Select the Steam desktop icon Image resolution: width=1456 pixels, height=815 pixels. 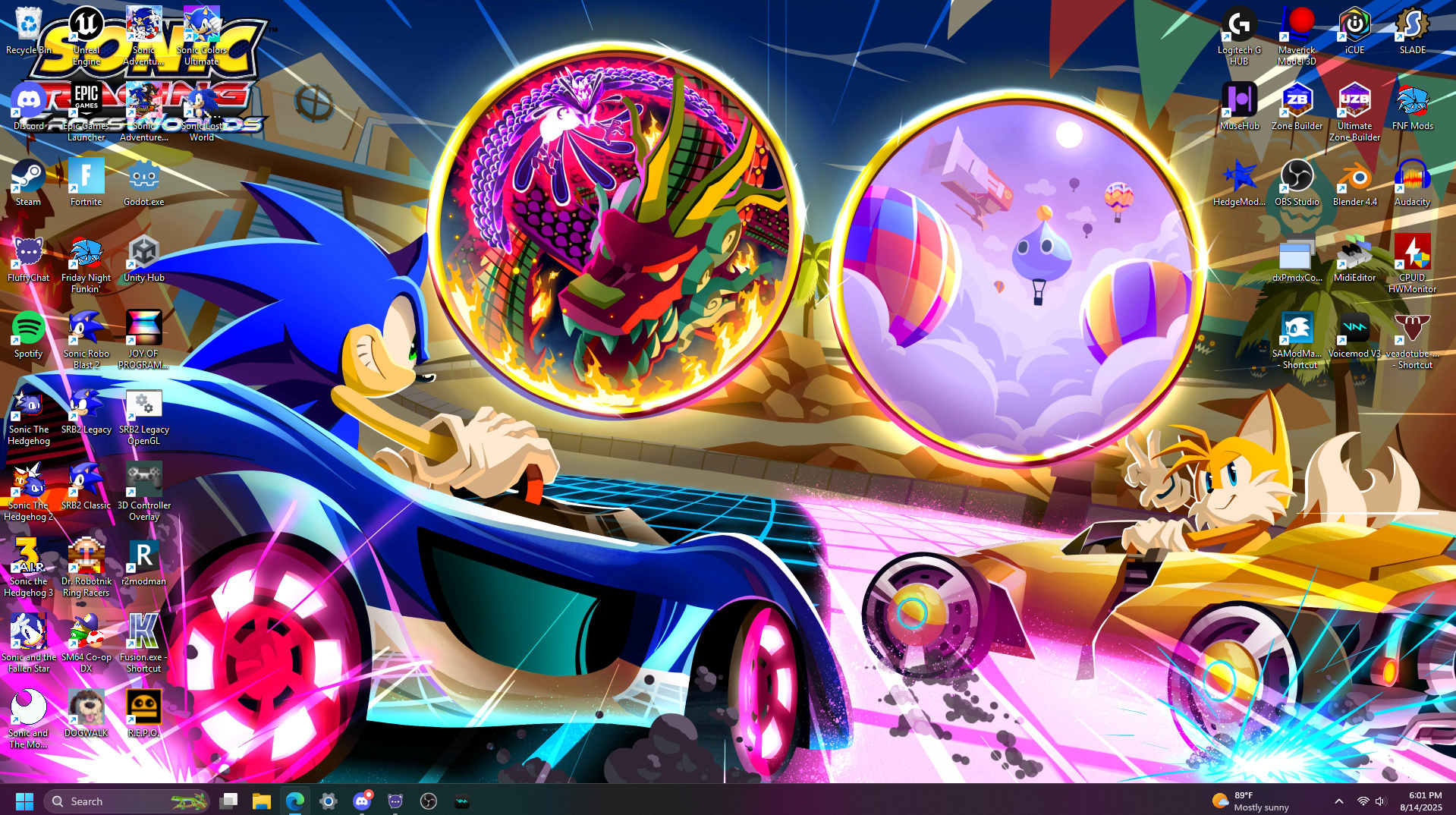tap(29, 184)
